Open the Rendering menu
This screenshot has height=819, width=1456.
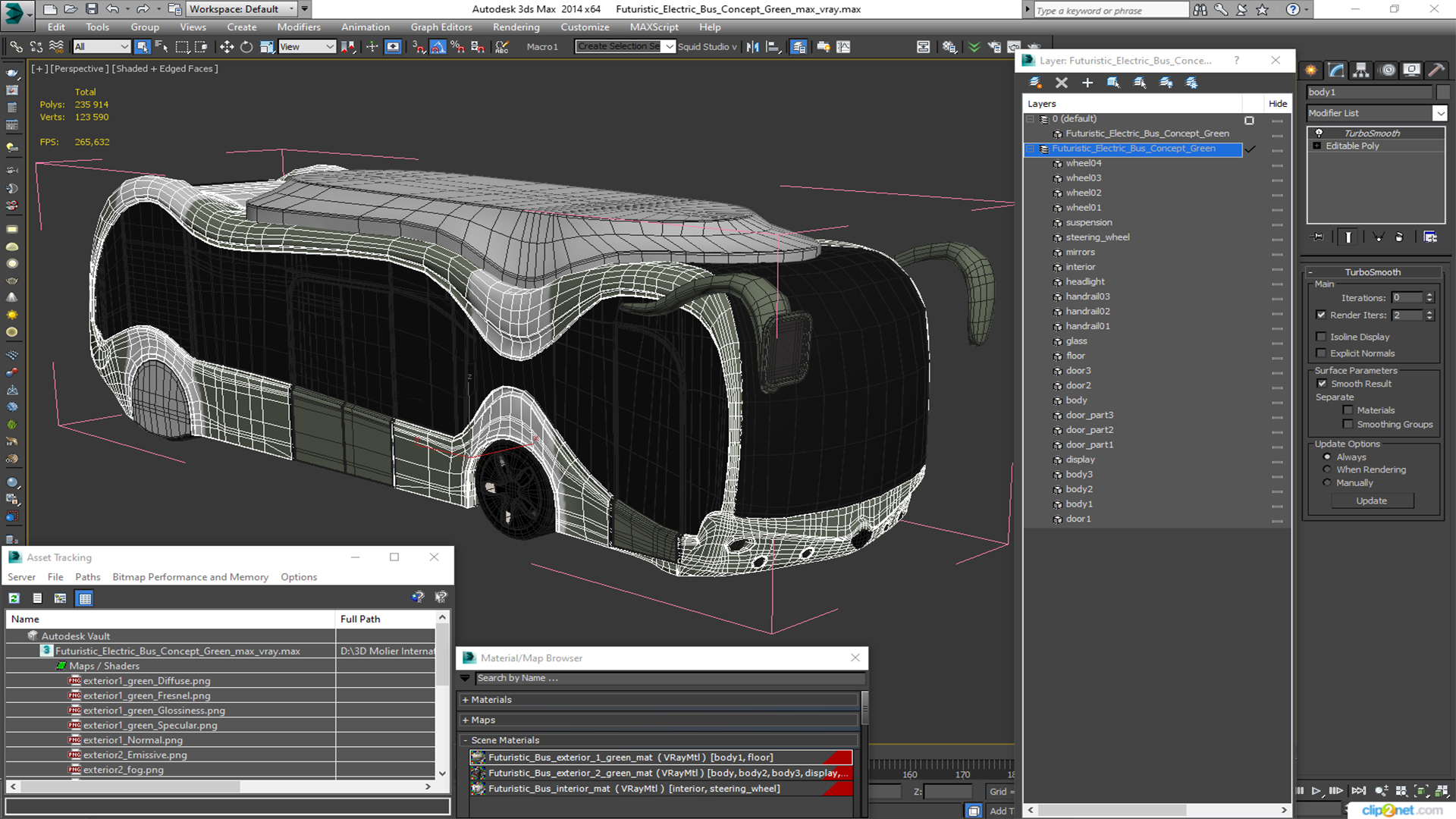(516, 27)
